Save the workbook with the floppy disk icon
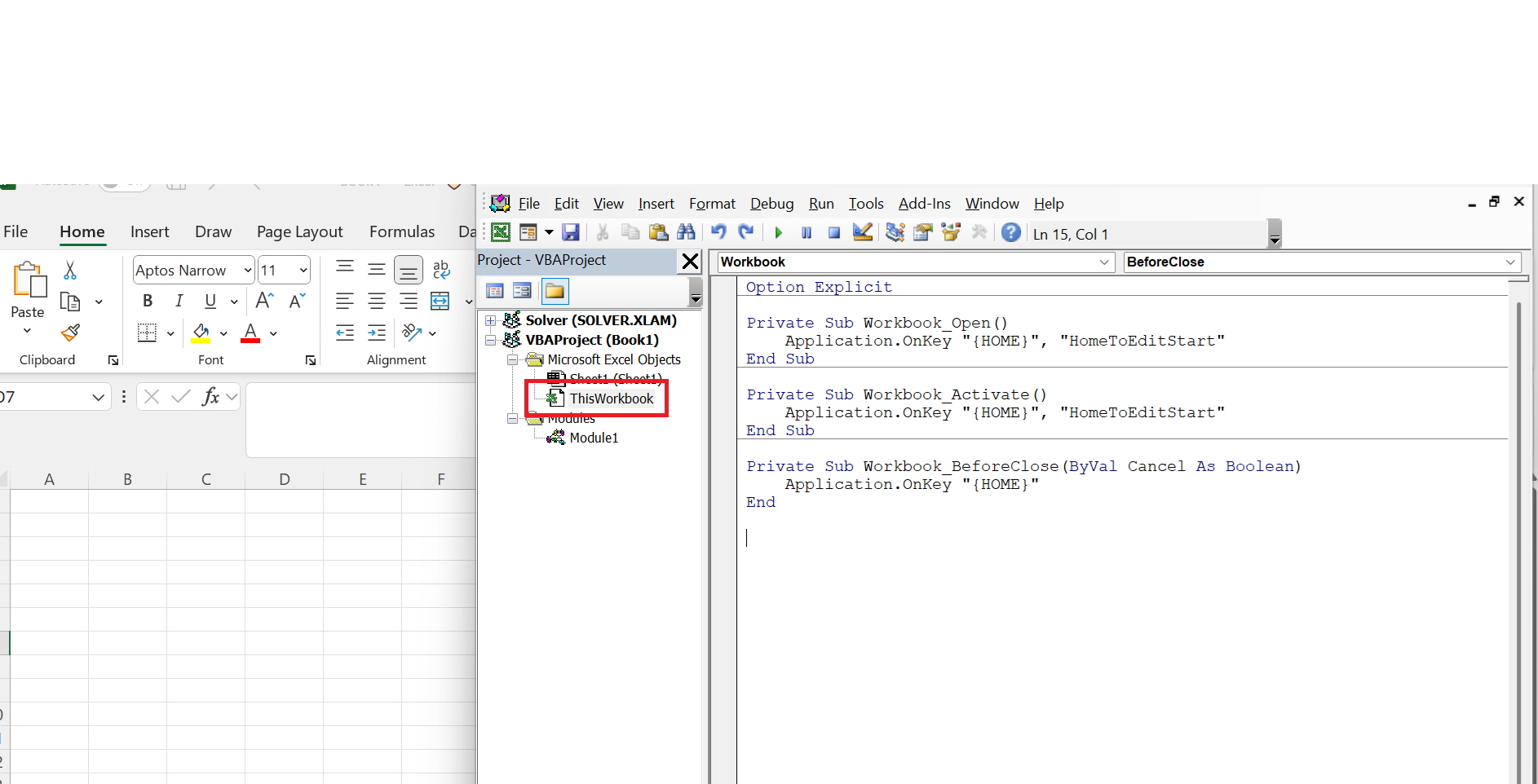The height and width of the screenshot is (784, 1538). point(571,233)
